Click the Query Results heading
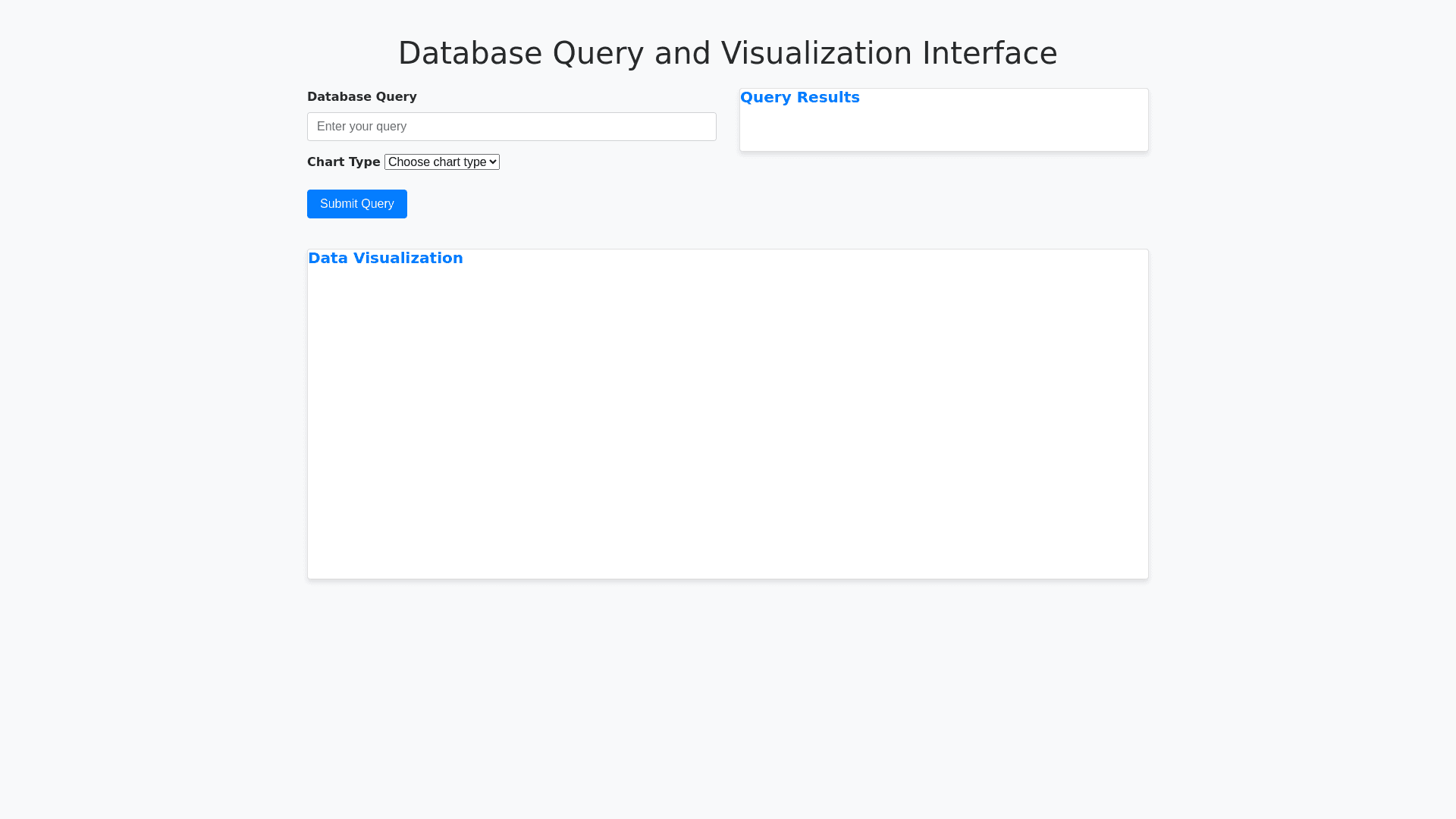This screenshot has width=1456, height=819. tap(799, 98)
